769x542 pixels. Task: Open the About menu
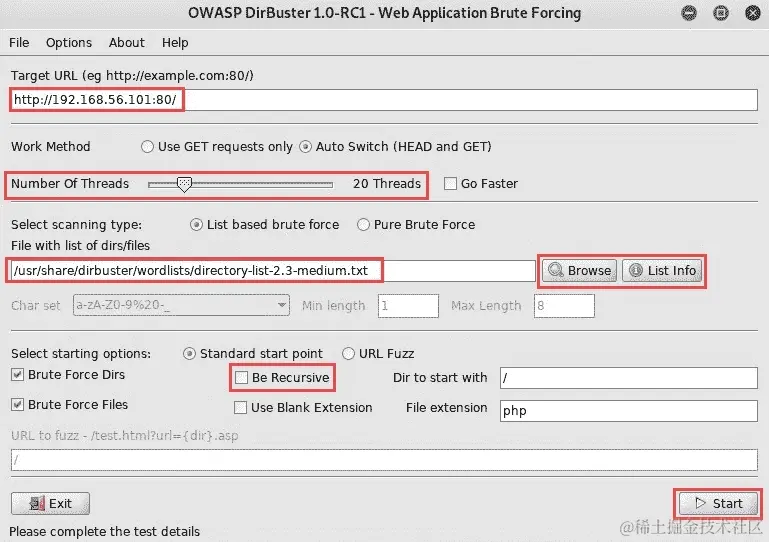tap(127, 43)
